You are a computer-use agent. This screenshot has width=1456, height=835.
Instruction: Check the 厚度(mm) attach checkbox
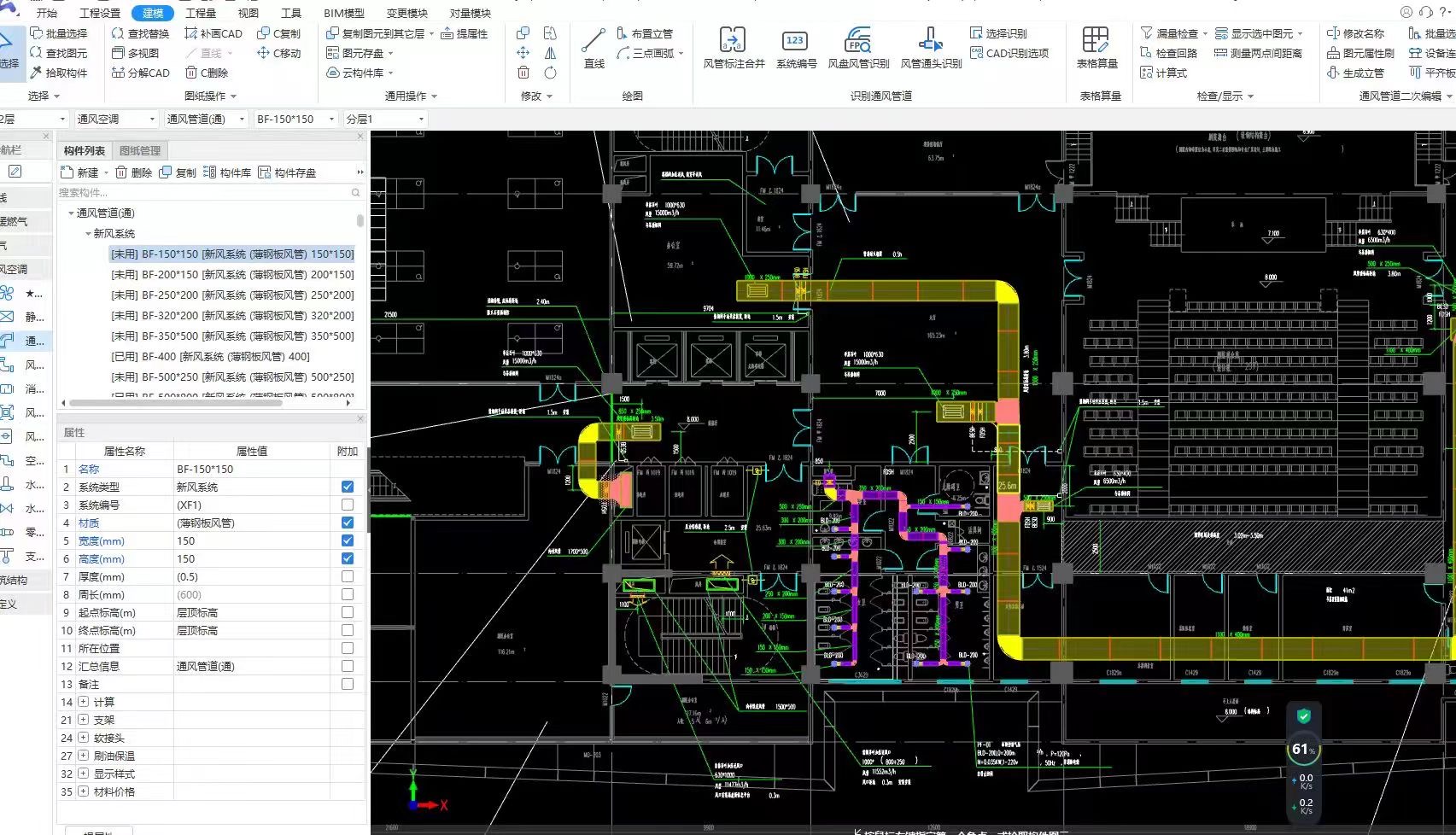347,576
